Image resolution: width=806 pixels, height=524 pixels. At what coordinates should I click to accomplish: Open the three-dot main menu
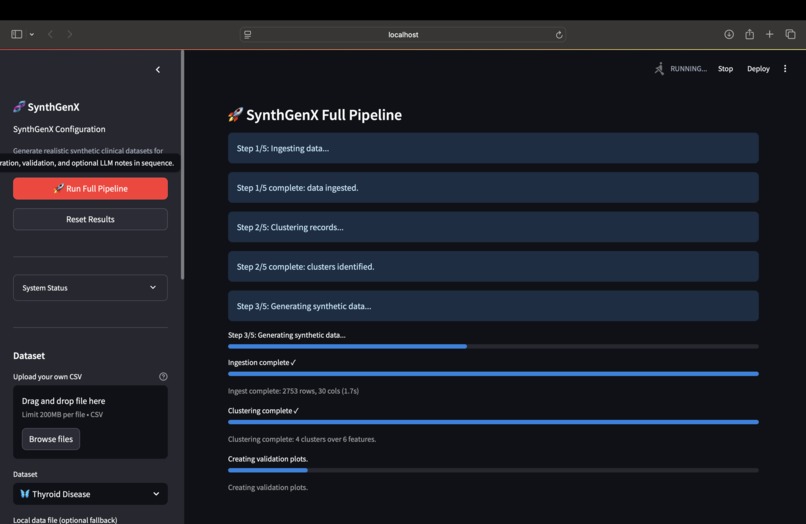pyautogui.click(x=785, y=68)
